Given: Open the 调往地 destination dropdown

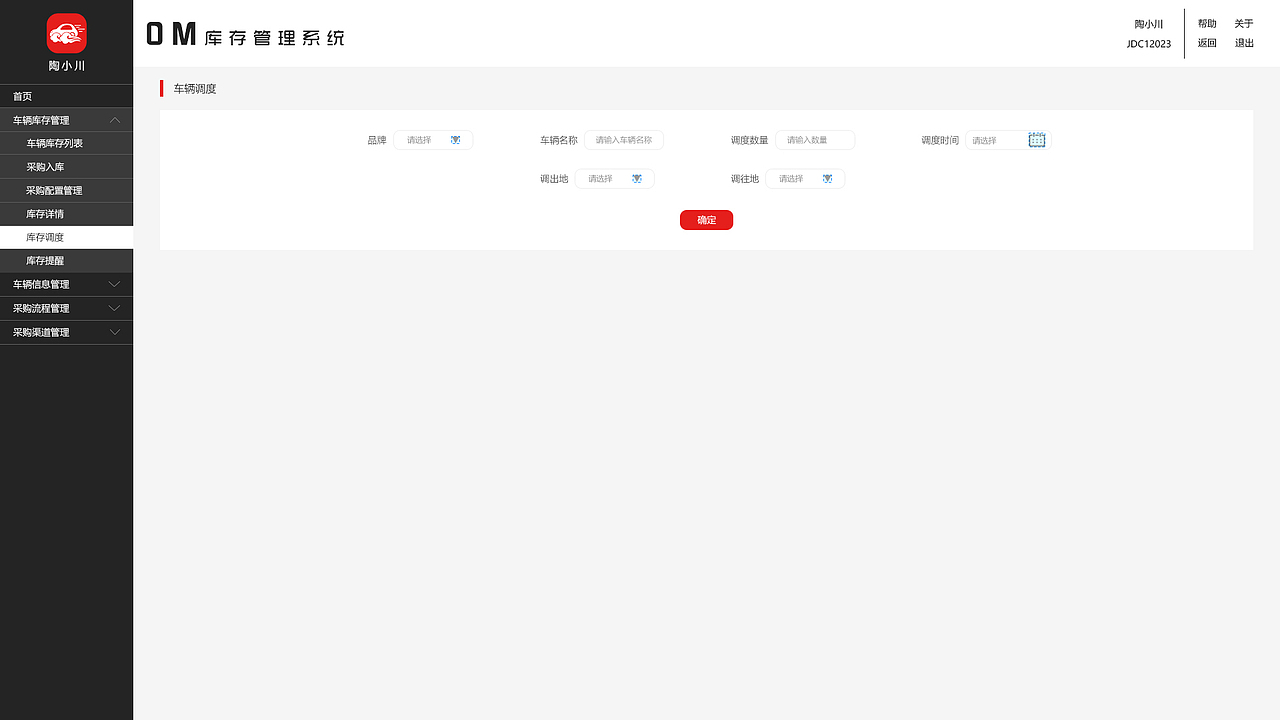Looking at the screenshot, I should tap(800, 178).
